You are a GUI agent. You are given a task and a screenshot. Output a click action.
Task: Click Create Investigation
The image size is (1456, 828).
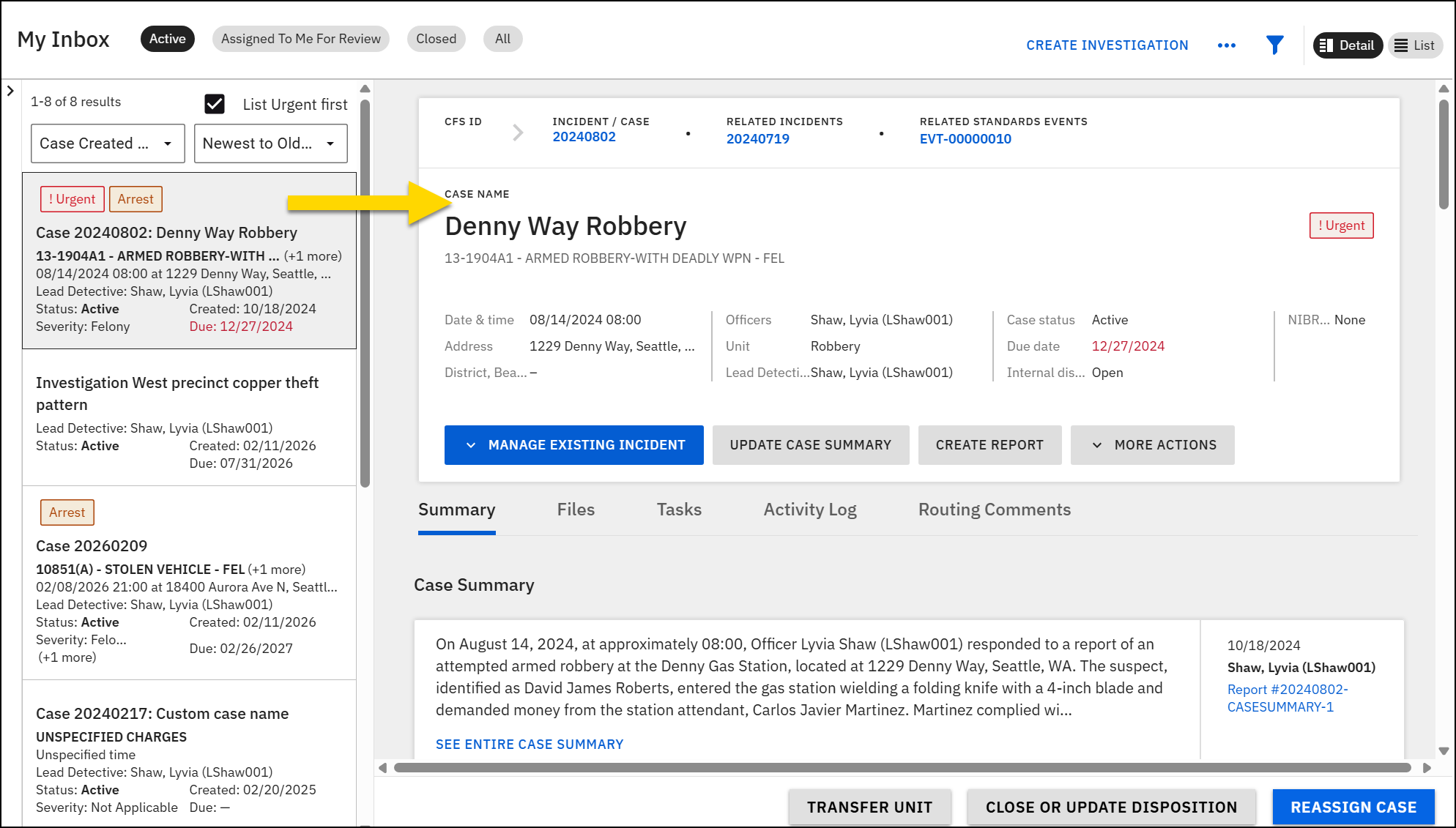point(1107,45)
